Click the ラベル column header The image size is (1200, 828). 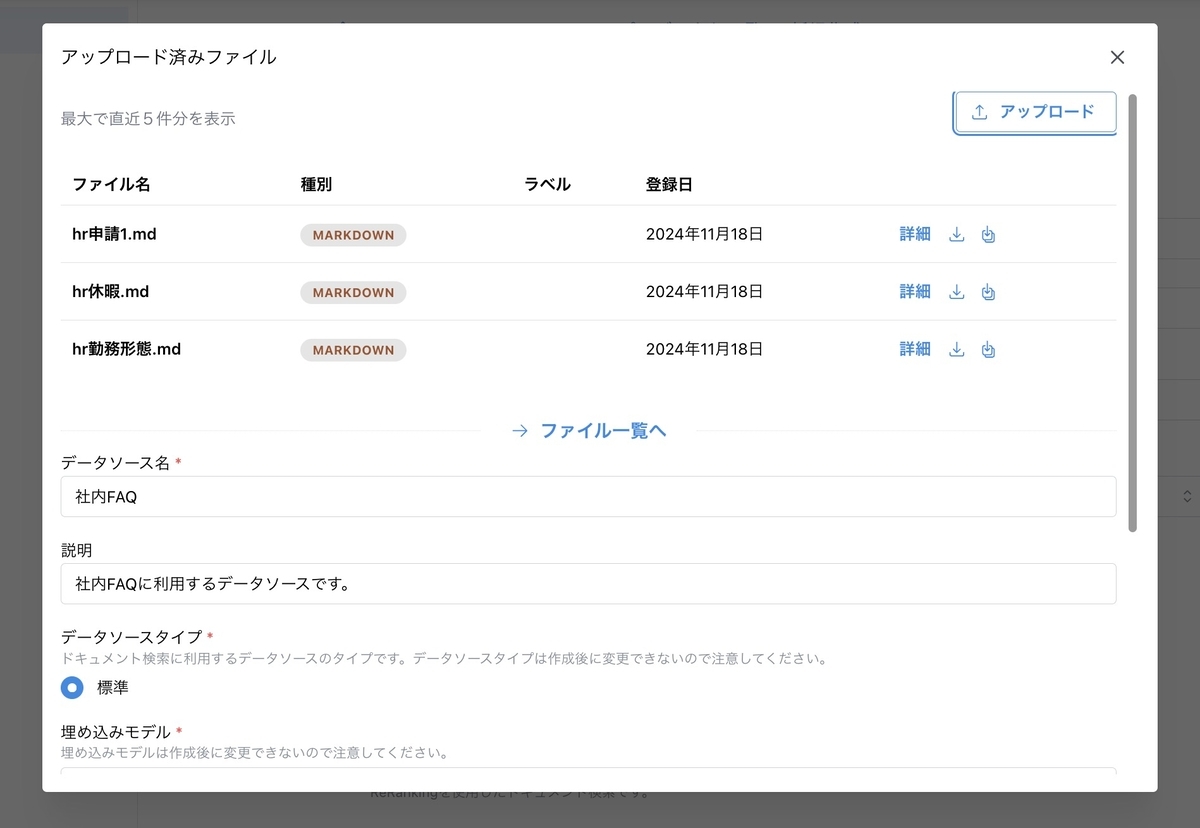[547, 184]
